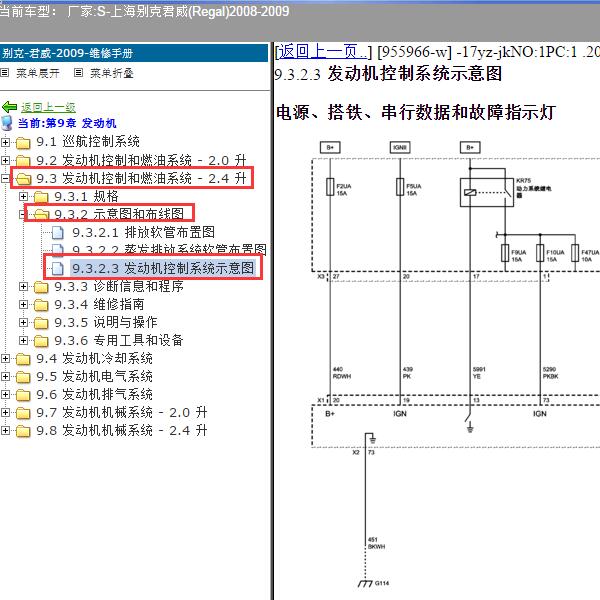This screenshot has width=600, height=600.
Task: Select 9.3.3 诊断信息和程序 tree item
Action: [x=119, y=286]
